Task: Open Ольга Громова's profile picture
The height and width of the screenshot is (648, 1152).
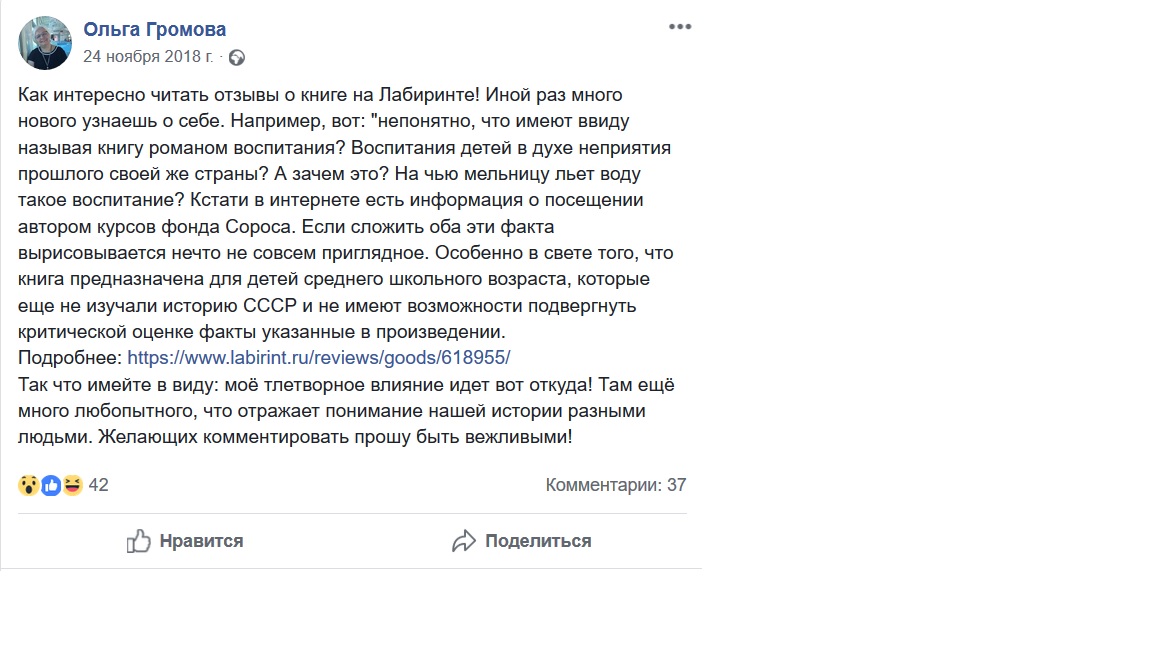Action: click(45, 43)
